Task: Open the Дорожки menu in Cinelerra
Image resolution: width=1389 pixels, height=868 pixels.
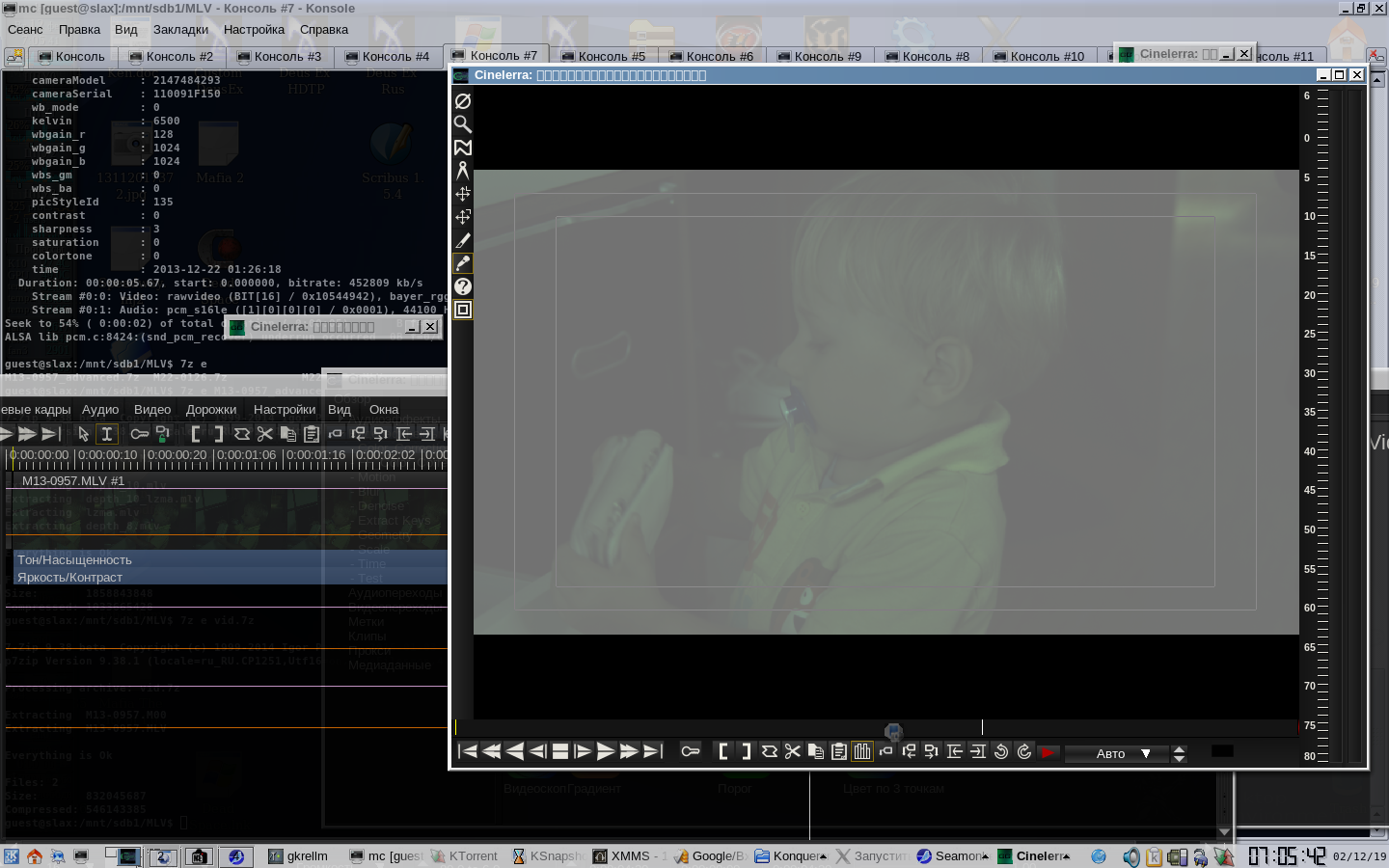Action: click(x=211, y=409)
